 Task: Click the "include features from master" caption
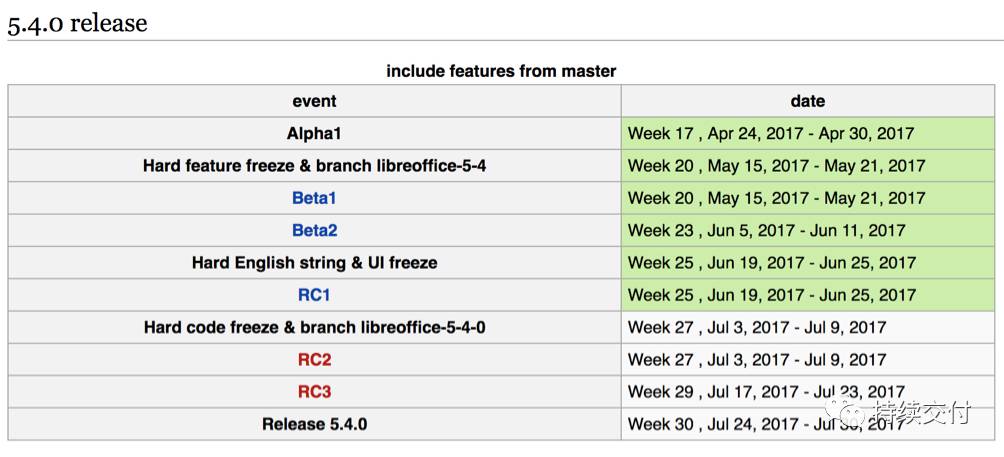pyautogui.click(x=501, y=71)
